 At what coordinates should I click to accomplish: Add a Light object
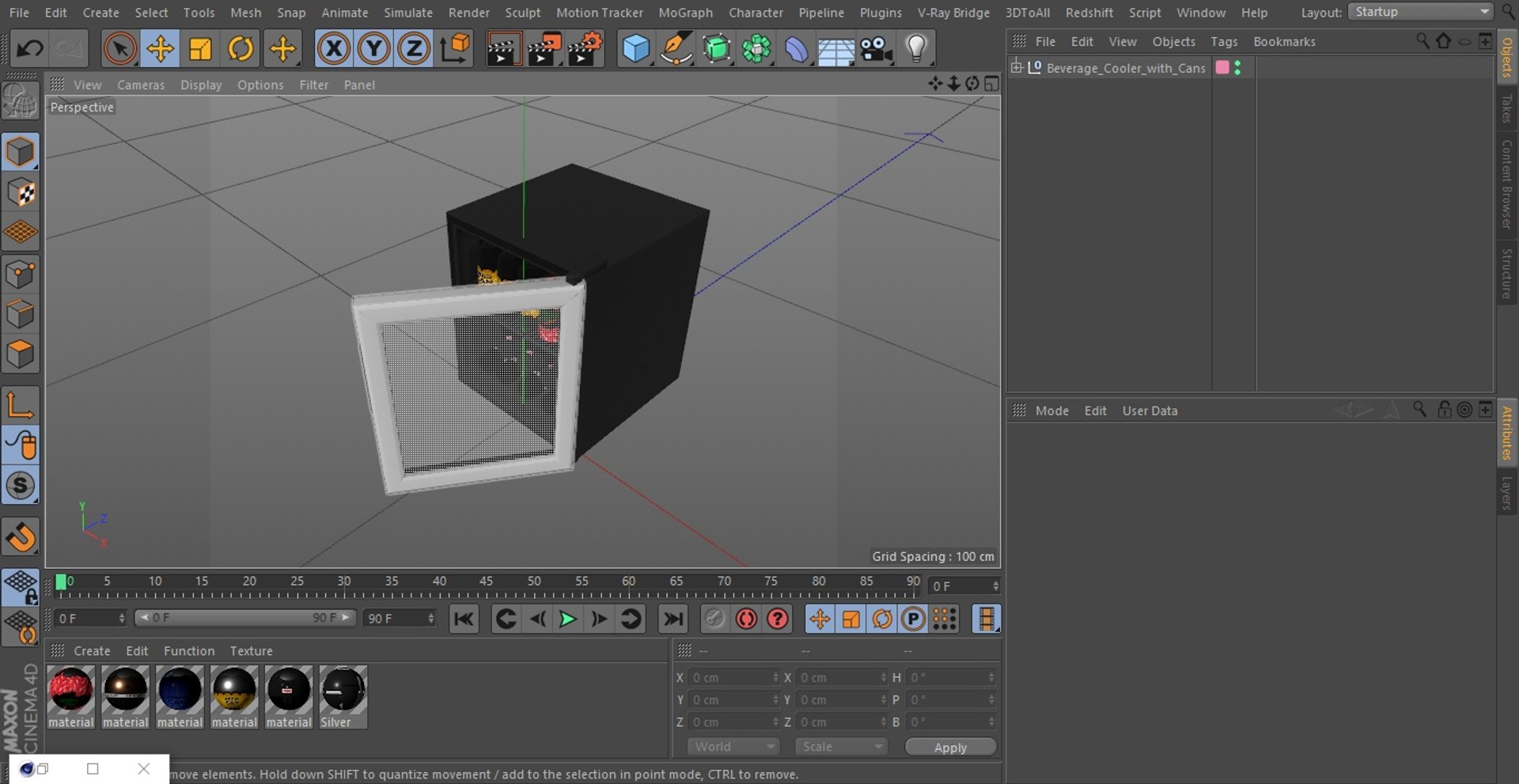coord(916,49)
